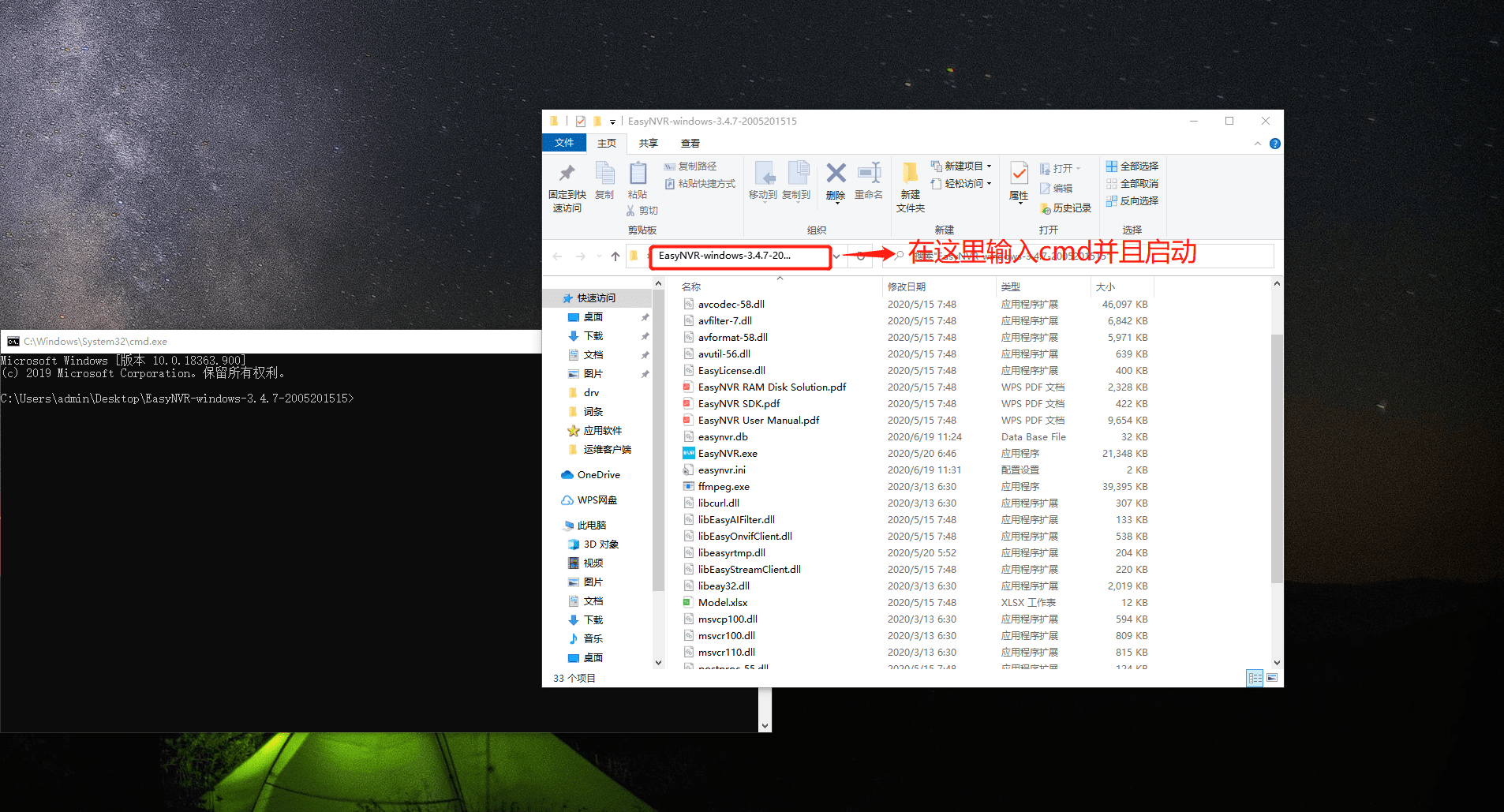1504x812 pixels.
Task: Click the Paste Shortcut icon
Action: pyautogui.click(x=670, y=184)
